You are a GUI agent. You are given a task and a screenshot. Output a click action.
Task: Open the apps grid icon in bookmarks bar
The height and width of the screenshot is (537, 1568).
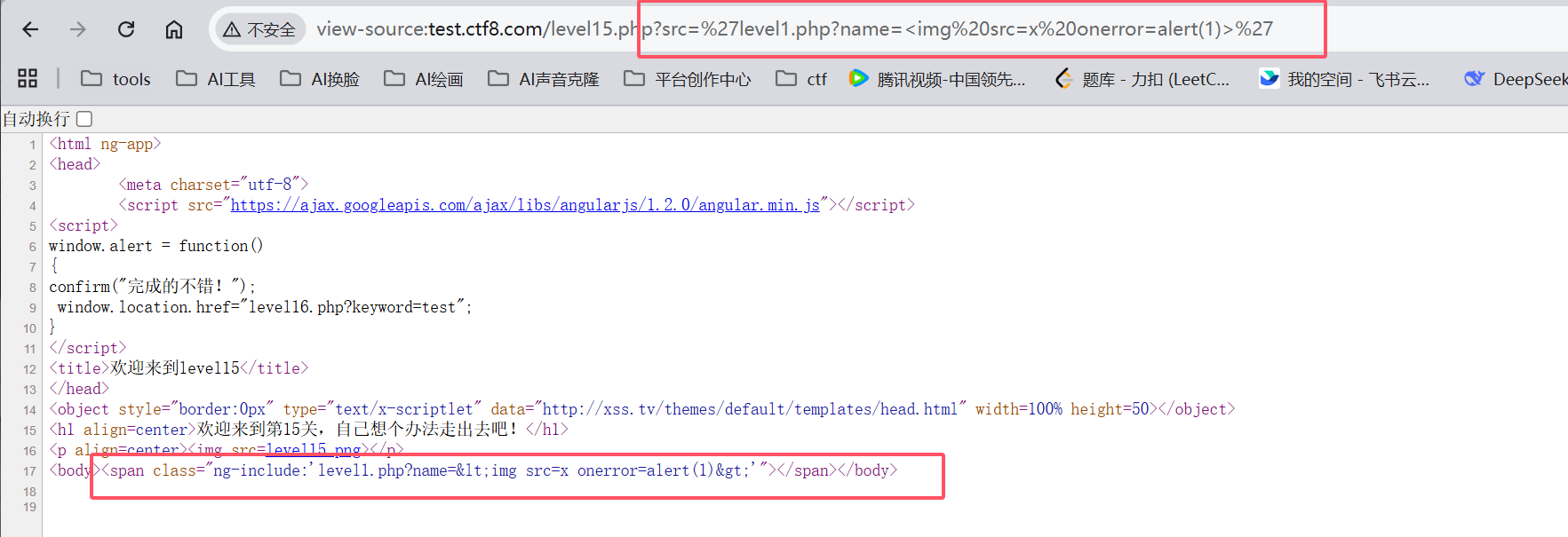click(x=28, y=78)
